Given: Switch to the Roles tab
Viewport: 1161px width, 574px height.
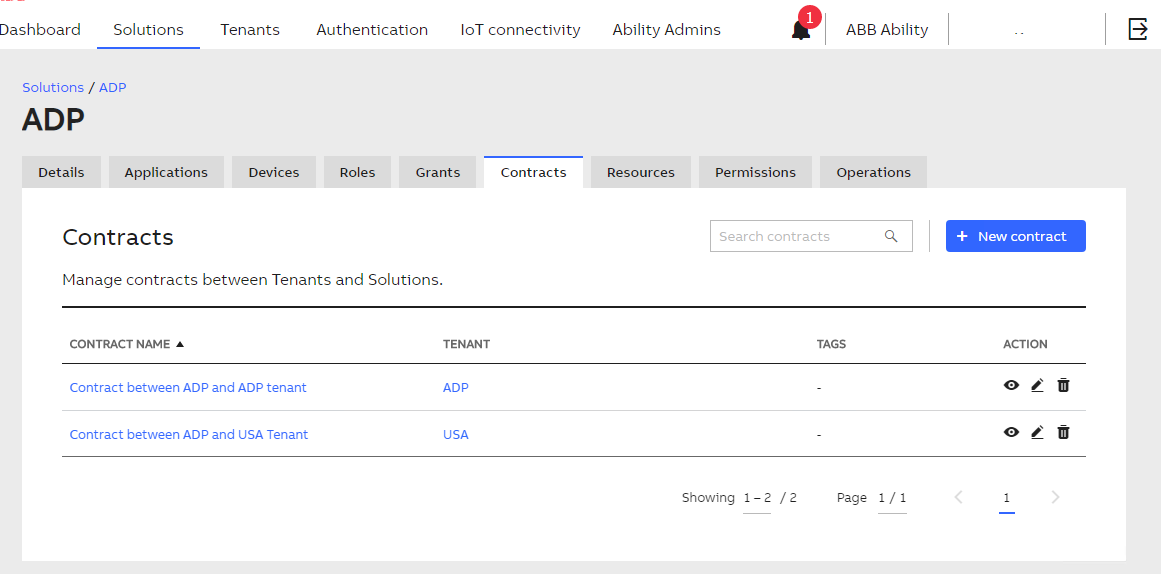Looking at the screenshot, I should (358, 172).
